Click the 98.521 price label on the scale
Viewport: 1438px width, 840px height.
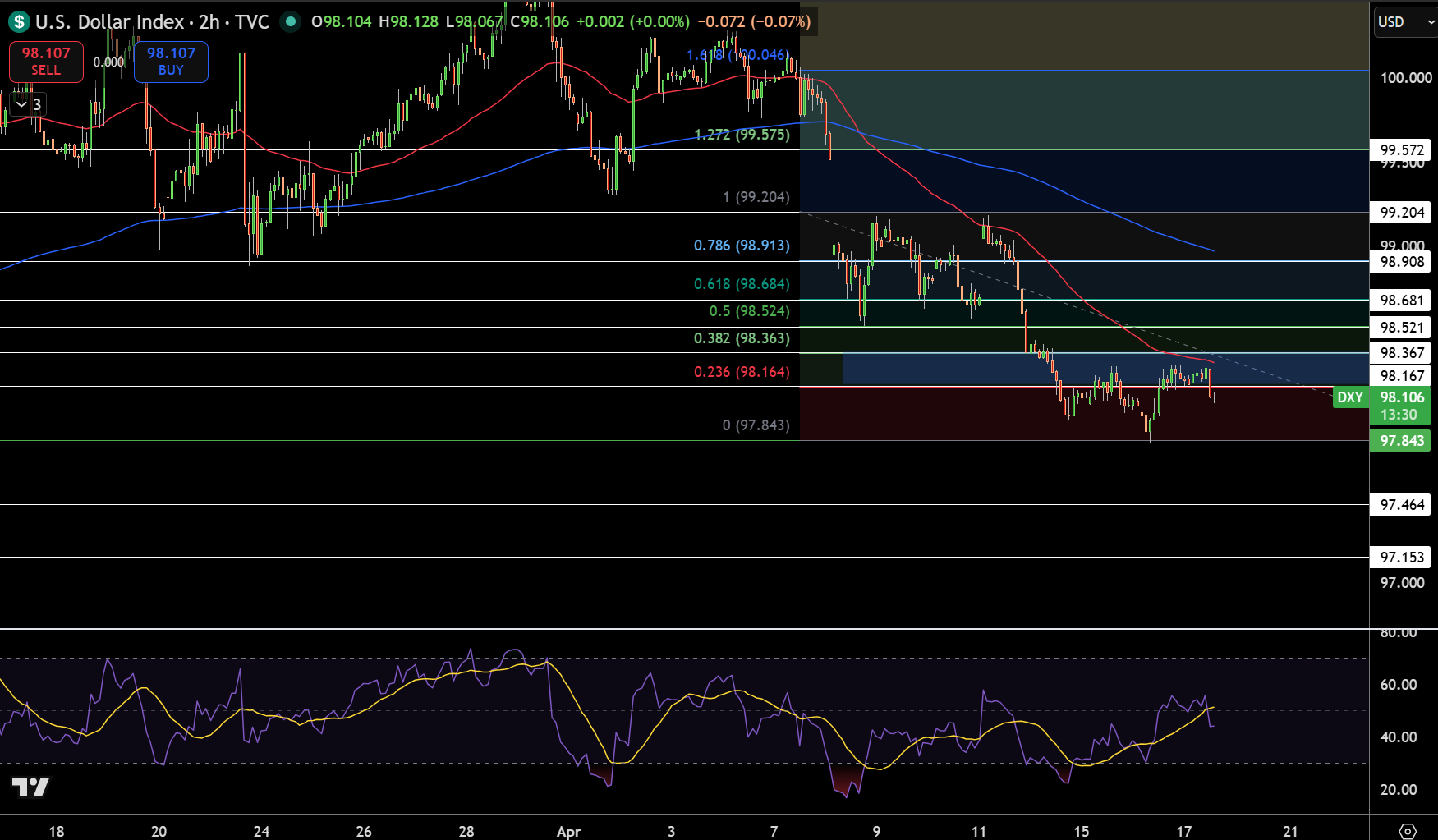pos(1401,328)
